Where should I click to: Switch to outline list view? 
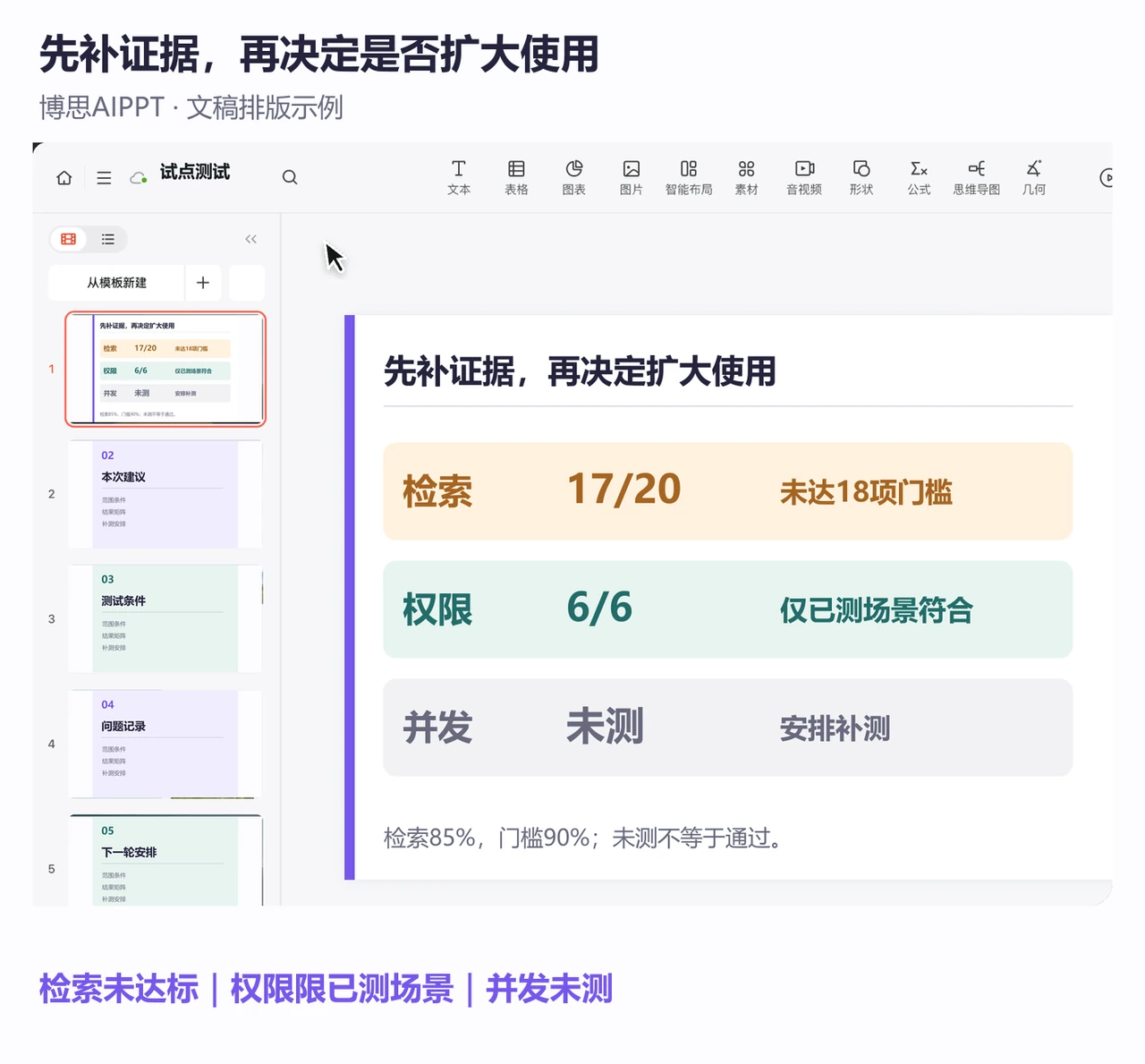[x=108, y=239]
